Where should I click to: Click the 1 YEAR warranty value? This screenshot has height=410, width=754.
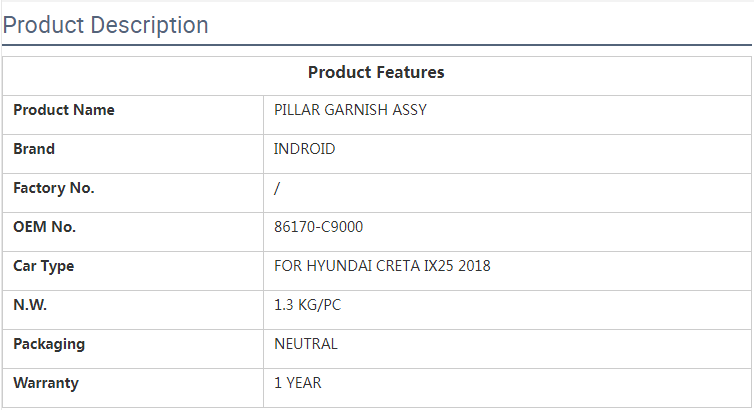click(x=298, y=383)
